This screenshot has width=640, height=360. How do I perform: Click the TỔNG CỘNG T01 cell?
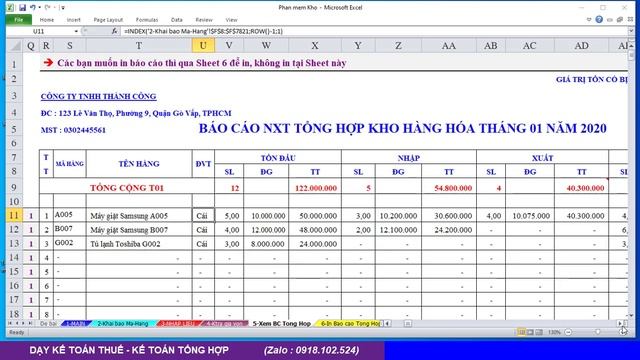click(127, 188)
